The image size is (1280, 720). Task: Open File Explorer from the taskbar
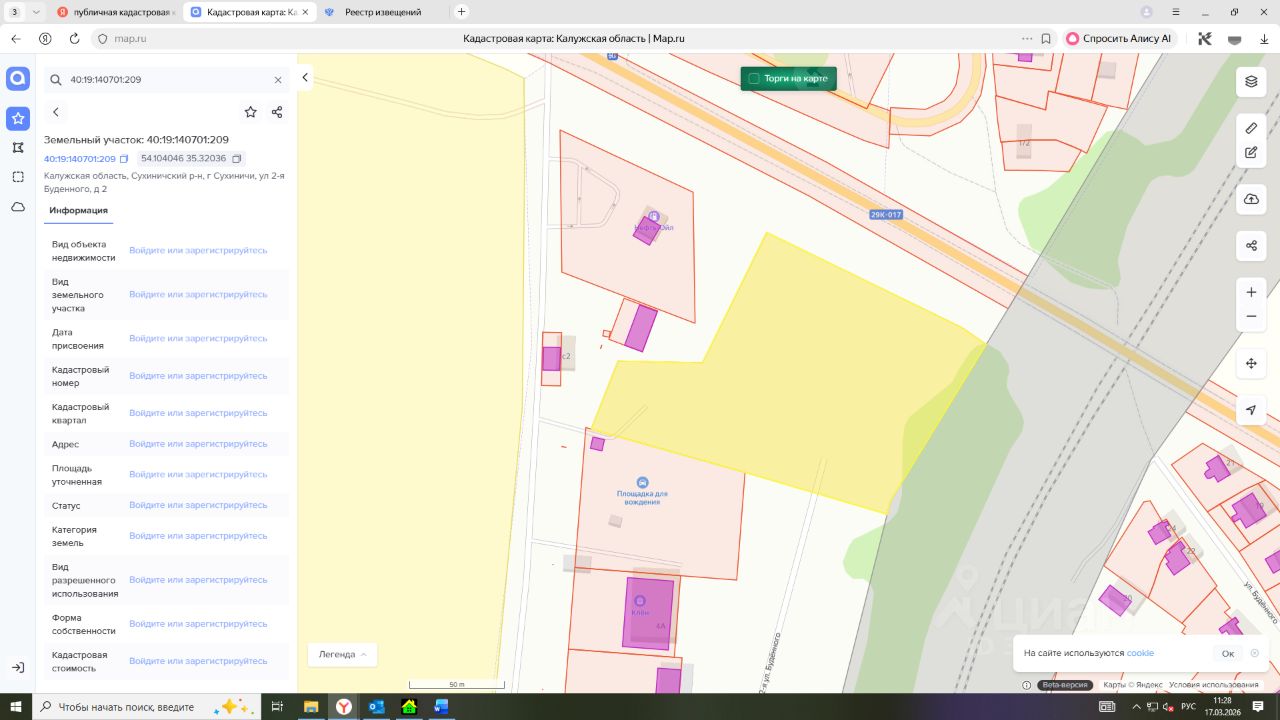coord(311,706)
